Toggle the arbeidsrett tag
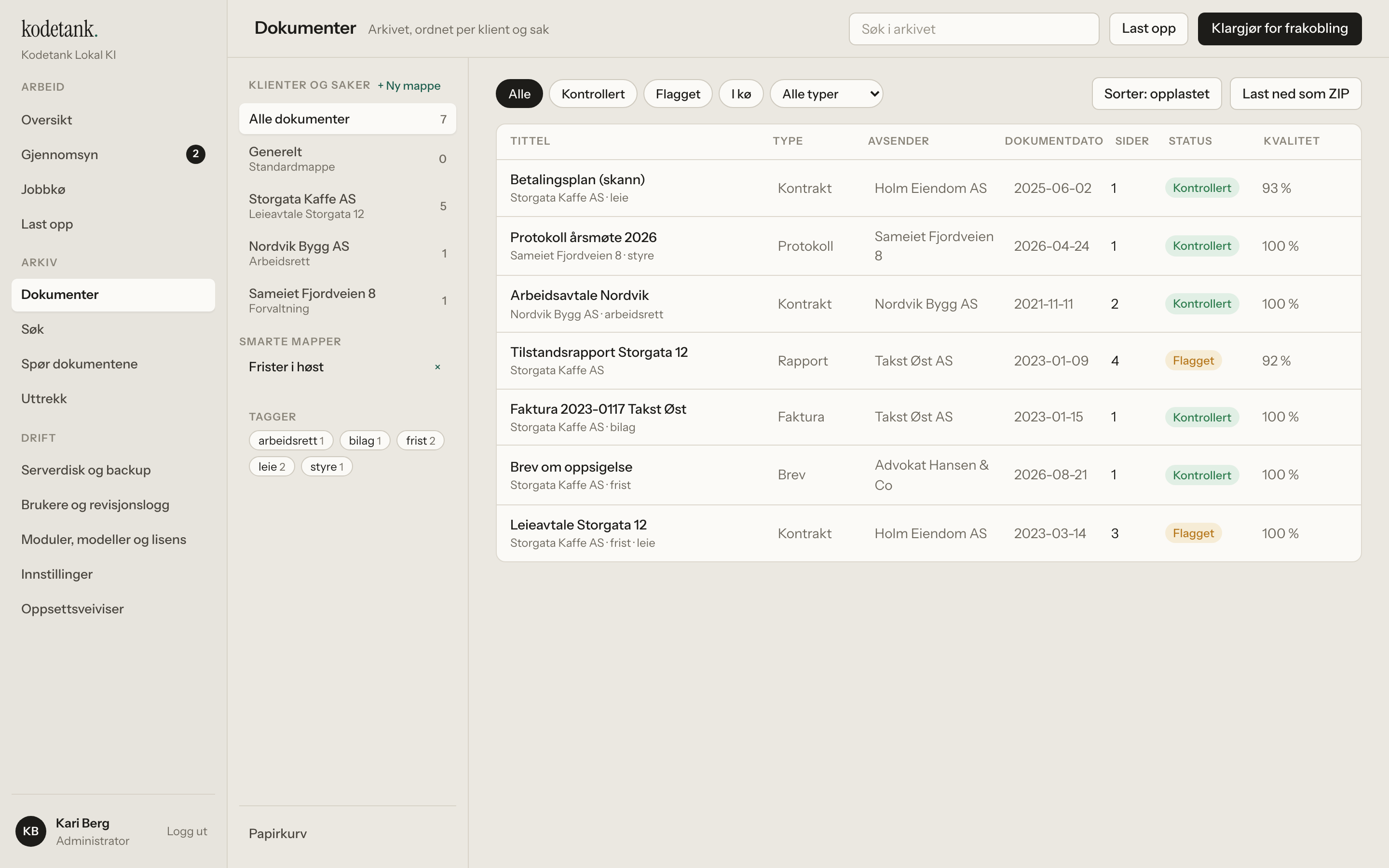The width and height of the screenshot is (1389, 868). 291,440
